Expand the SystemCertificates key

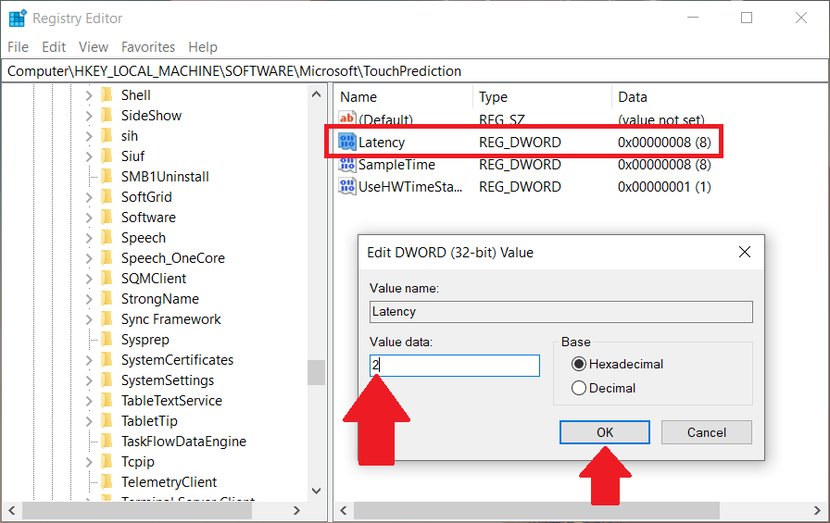click(89, 360)
